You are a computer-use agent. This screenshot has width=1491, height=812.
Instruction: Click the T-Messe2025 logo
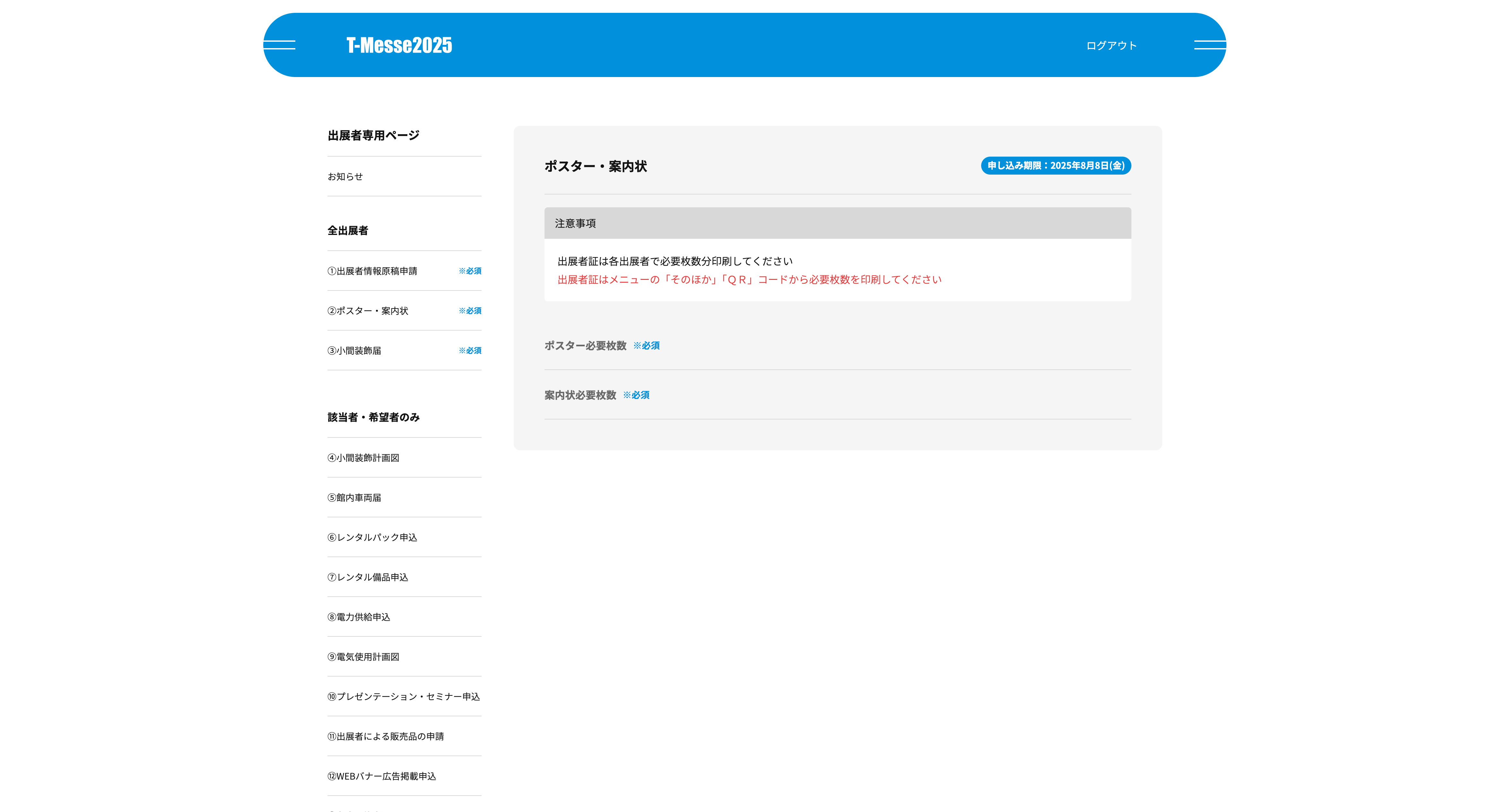coord(399,45)
